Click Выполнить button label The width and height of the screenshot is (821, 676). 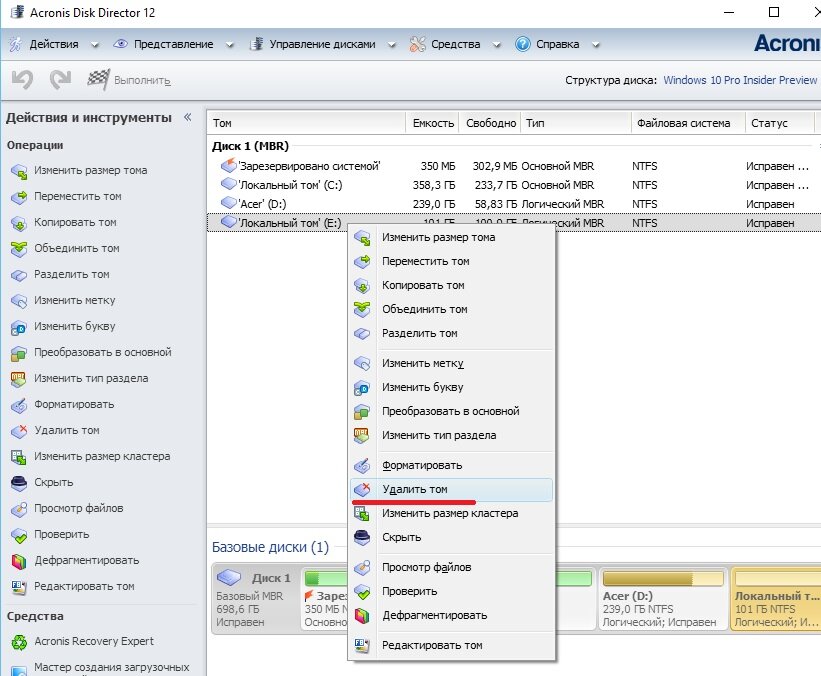(142, 81)
